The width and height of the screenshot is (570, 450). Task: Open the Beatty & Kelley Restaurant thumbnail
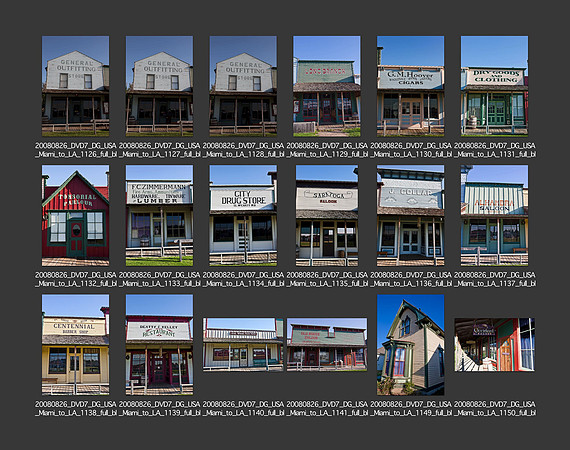[159, 345]
